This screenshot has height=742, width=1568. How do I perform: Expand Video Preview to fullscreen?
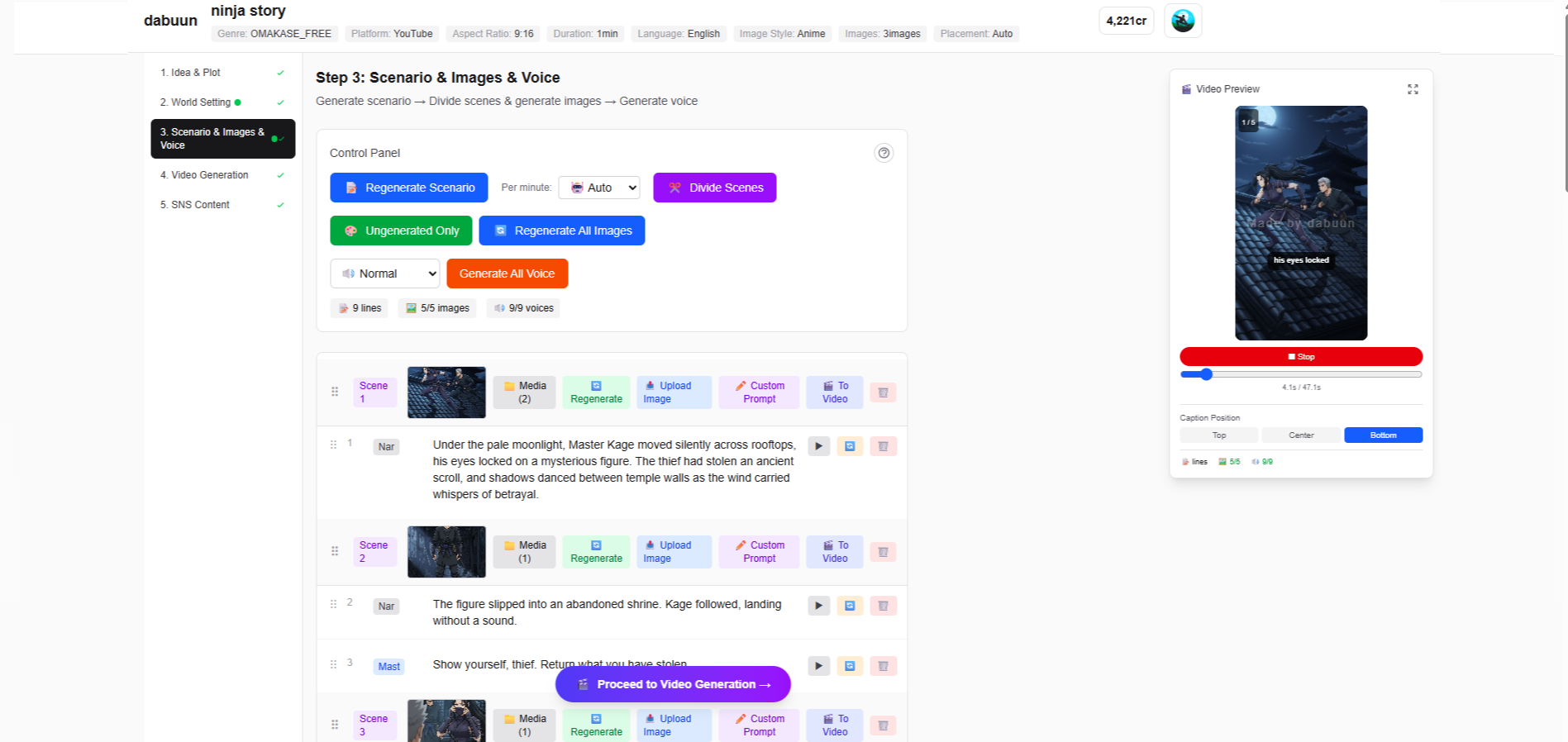point(1413,89)
